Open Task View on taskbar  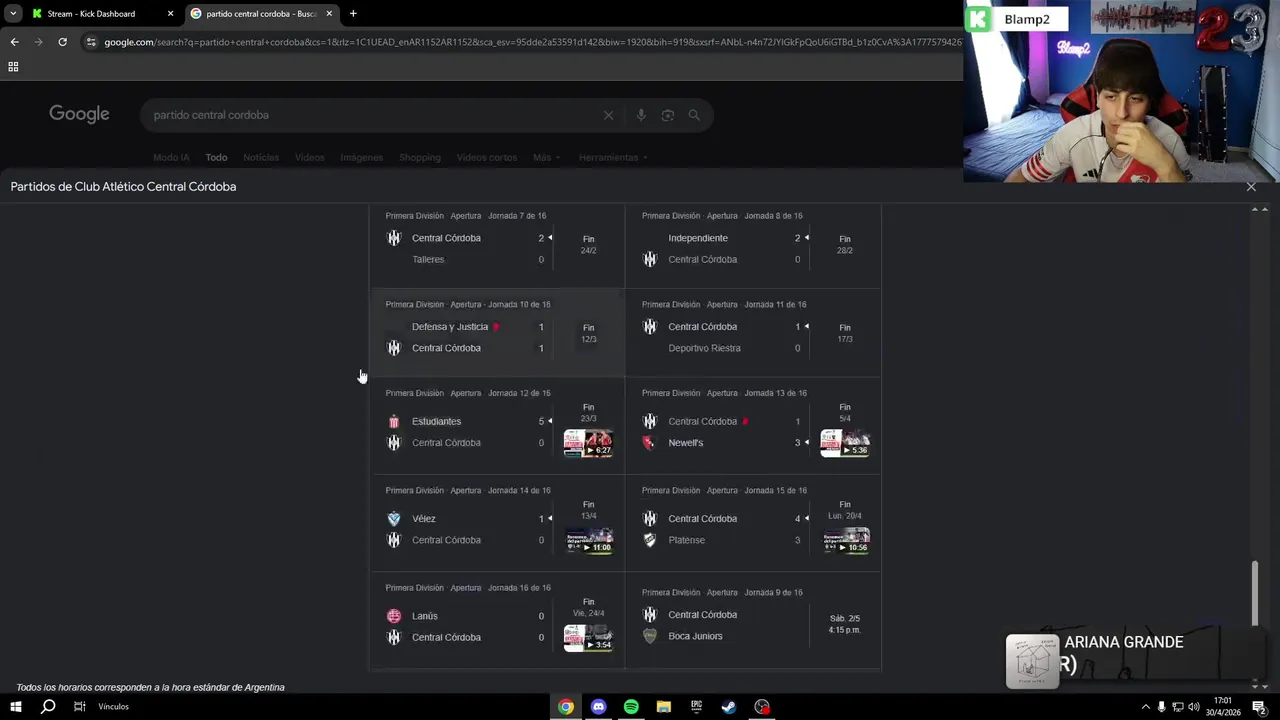click(x=80, y=707)
